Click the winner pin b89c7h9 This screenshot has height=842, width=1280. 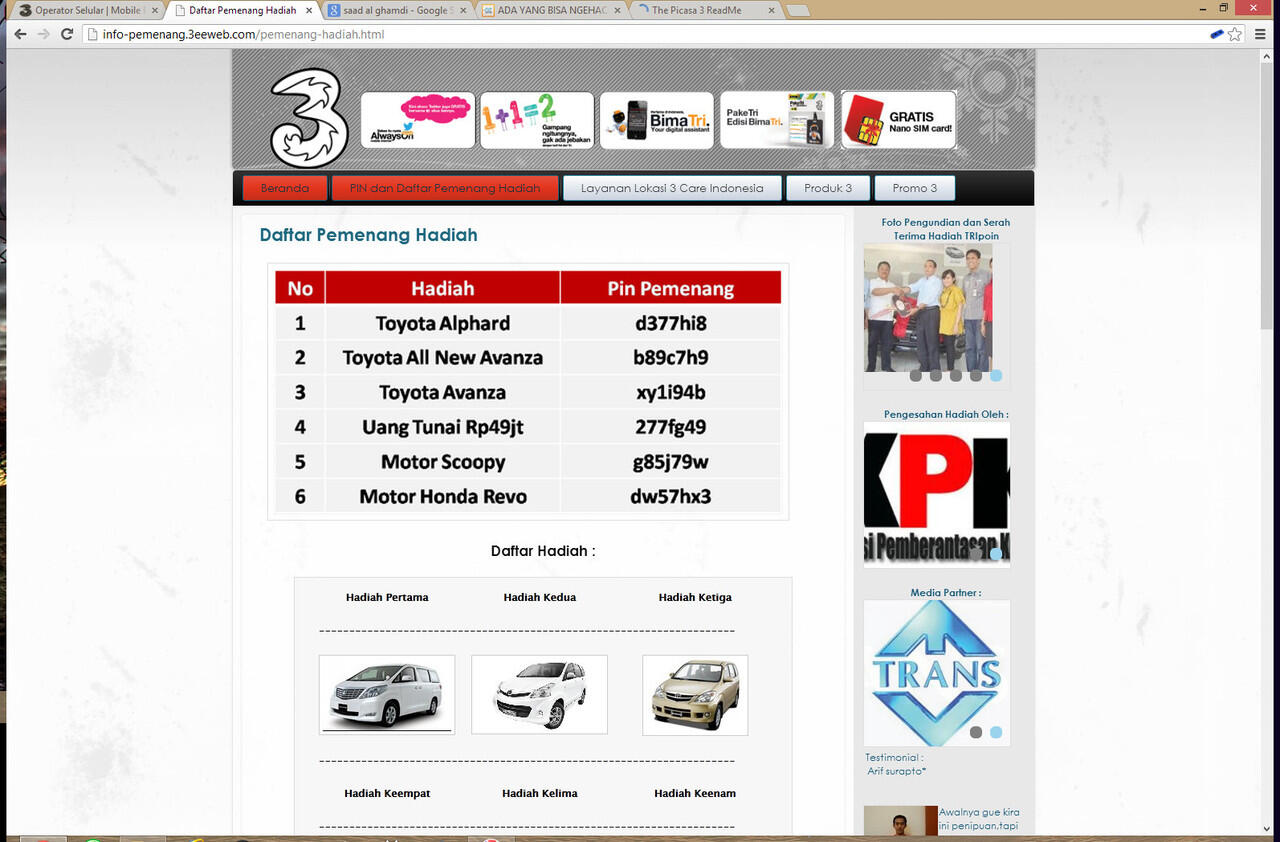pos(670,358)
